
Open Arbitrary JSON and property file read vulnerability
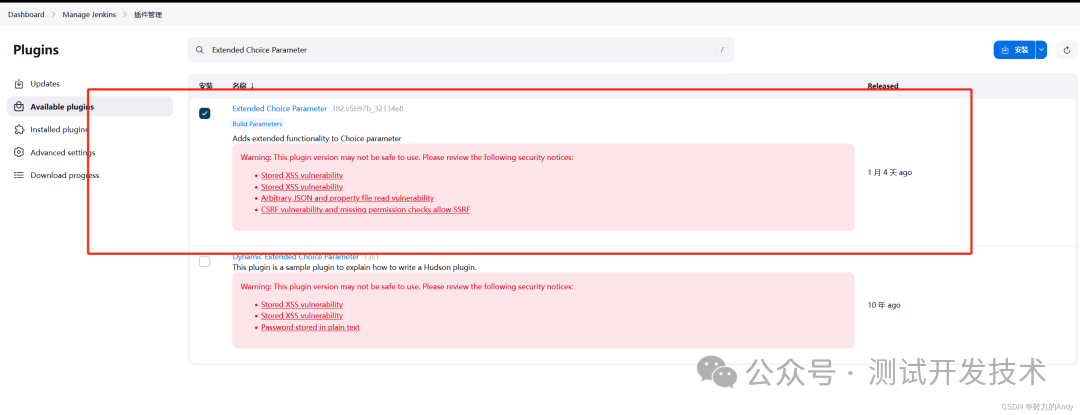(x=347, y=198)
